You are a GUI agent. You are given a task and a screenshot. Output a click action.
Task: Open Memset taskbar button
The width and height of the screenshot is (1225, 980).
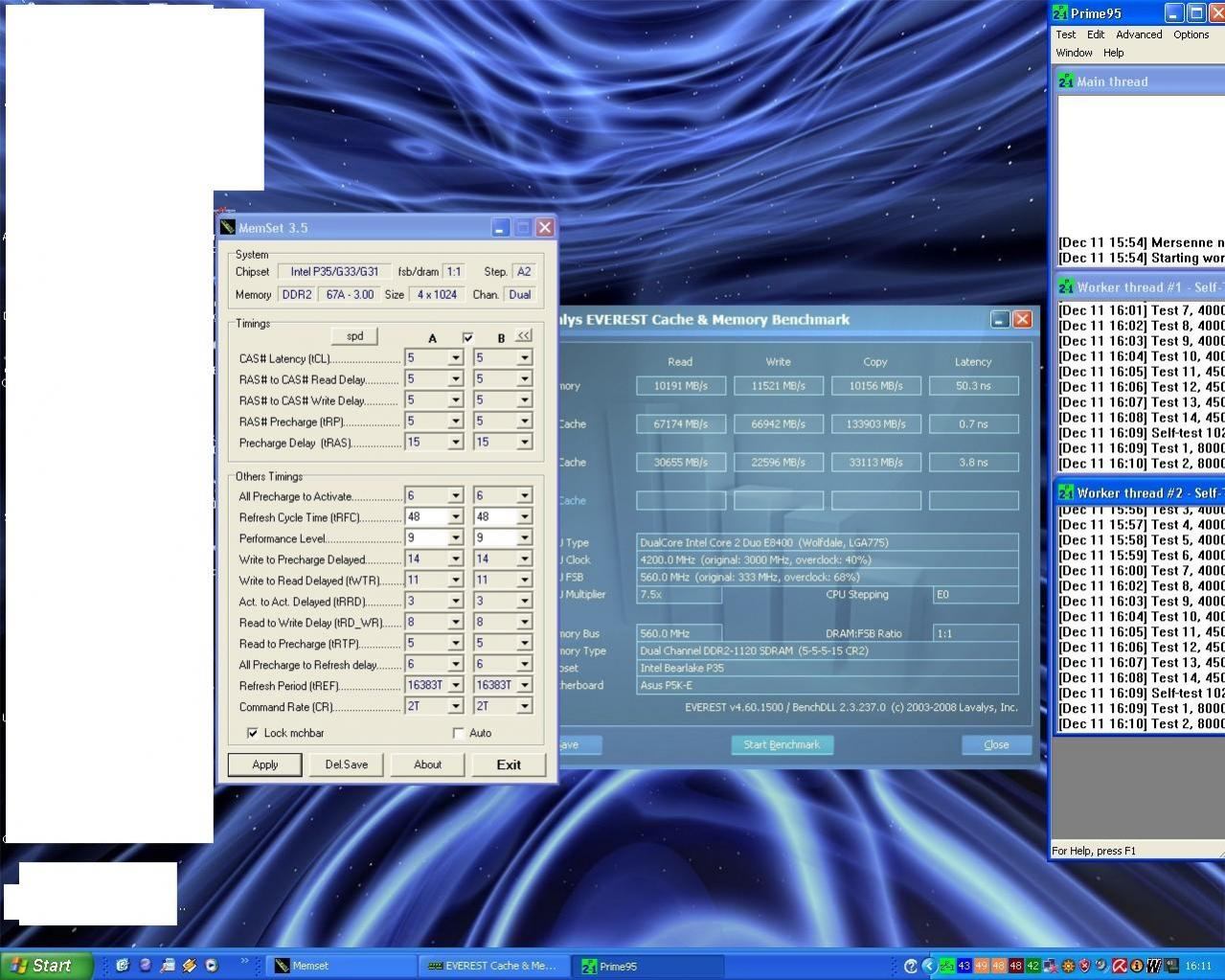[340, 966]
